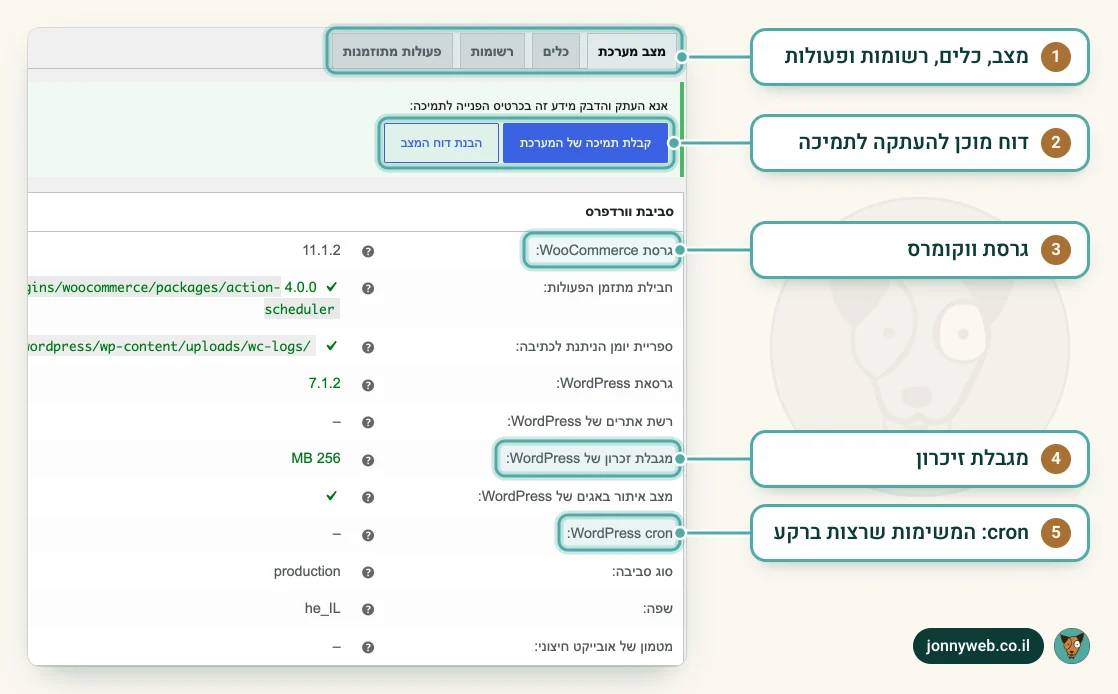Click the wp-content/uploads/wc-logs/ path

[x=170, y=347]
